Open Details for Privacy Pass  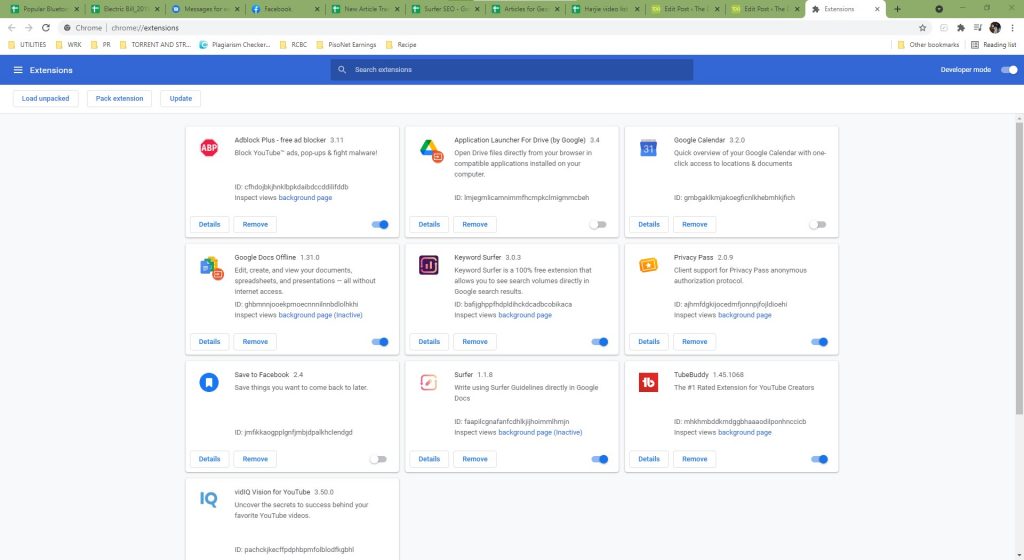click(x=648, y=342)
